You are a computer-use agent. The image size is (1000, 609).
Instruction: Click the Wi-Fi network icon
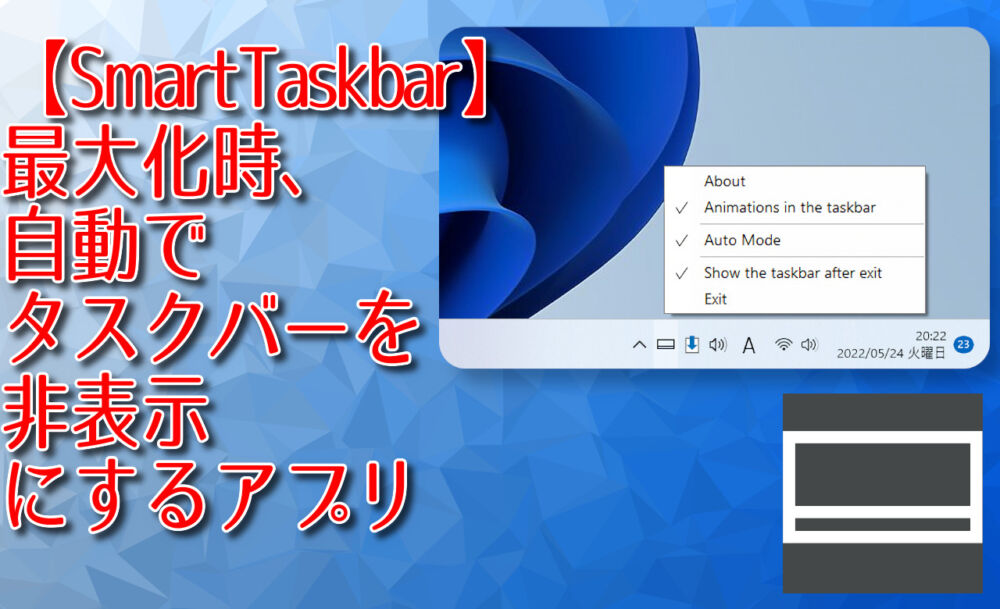tap(782, 343)
